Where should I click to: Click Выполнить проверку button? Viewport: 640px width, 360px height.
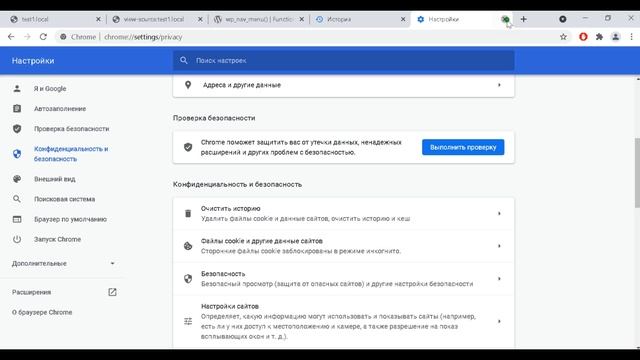tap(463, 147)
